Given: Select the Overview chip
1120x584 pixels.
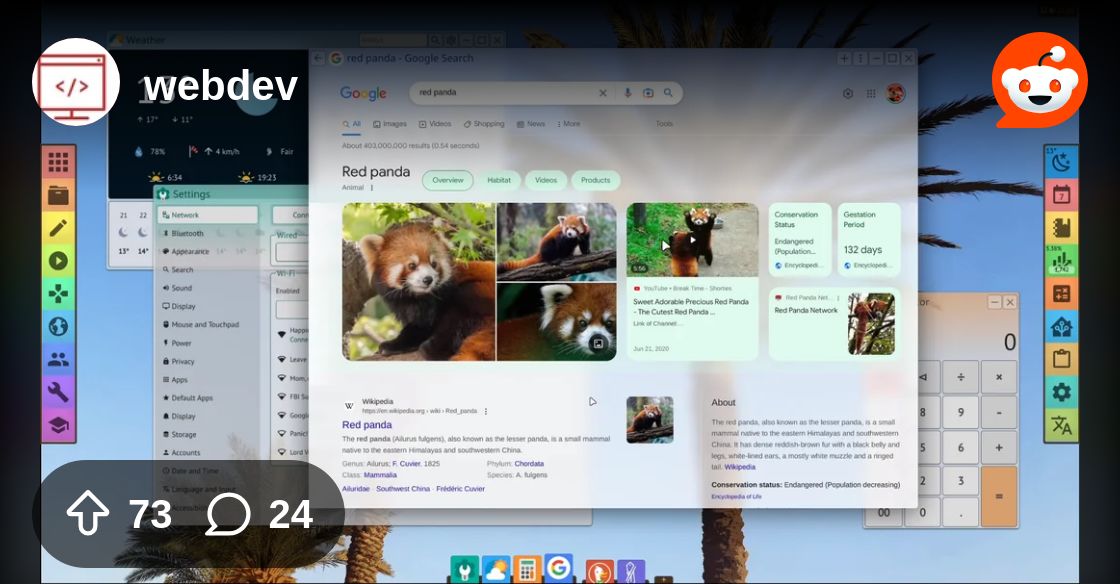Looking at the screenshot, I should tap(448, 181).
